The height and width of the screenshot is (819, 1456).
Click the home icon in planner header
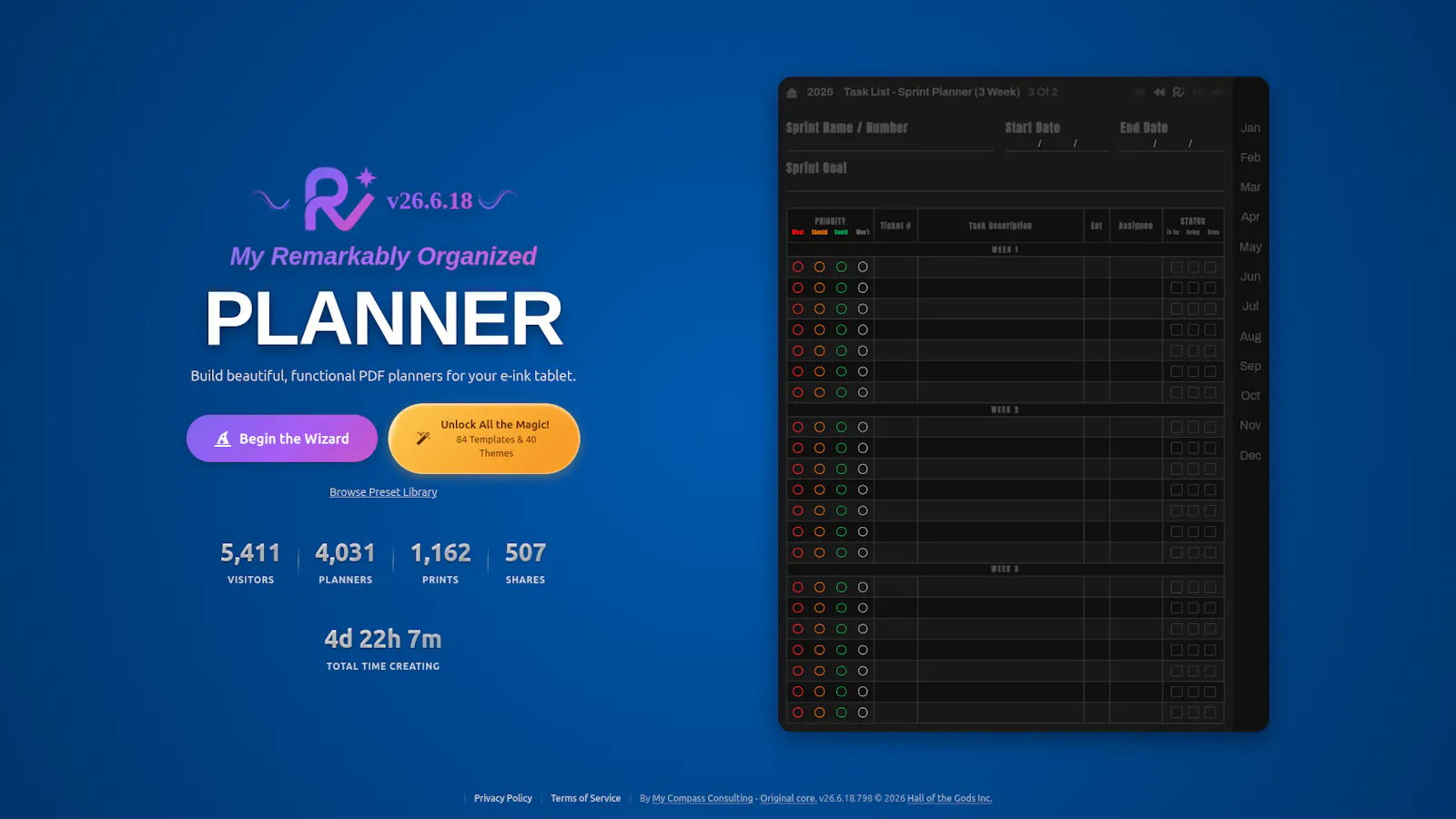pos(792,92)
